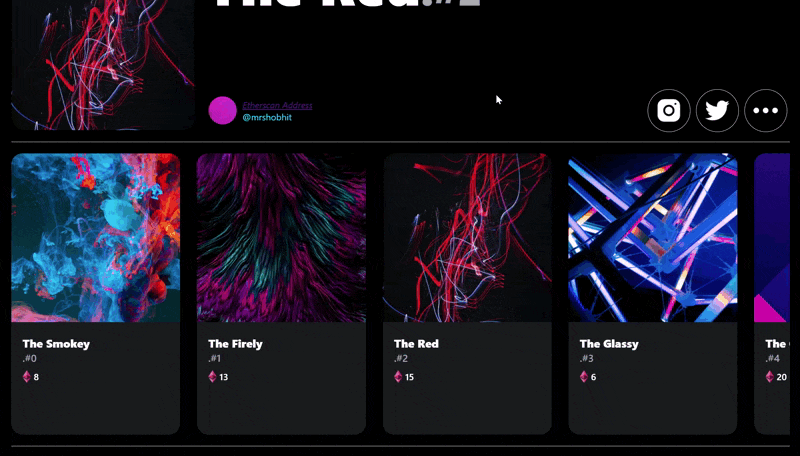The image size is (800, 456).
Task: Open the Etherscan Address link
Action: (277, 106)
